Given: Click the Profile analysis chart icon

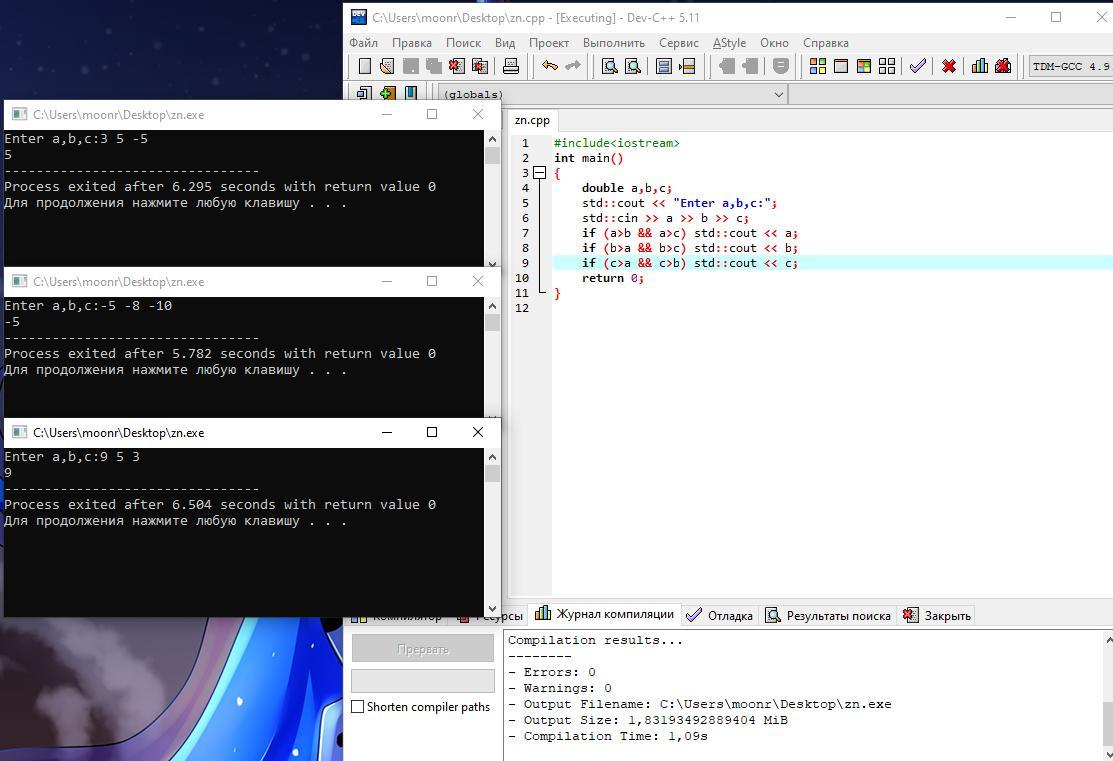Looking at the screenshot, I should [980, 66].
